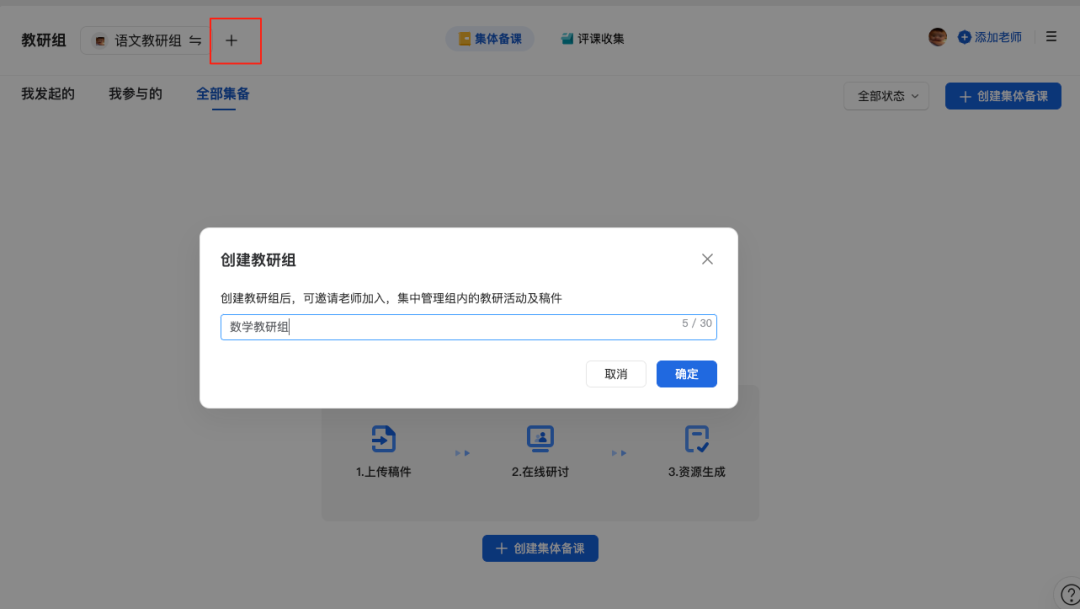The width and height of the screenshot is (1080, 609).
Task: Open the help question mark icon
Action: [x=1069, y=593]
